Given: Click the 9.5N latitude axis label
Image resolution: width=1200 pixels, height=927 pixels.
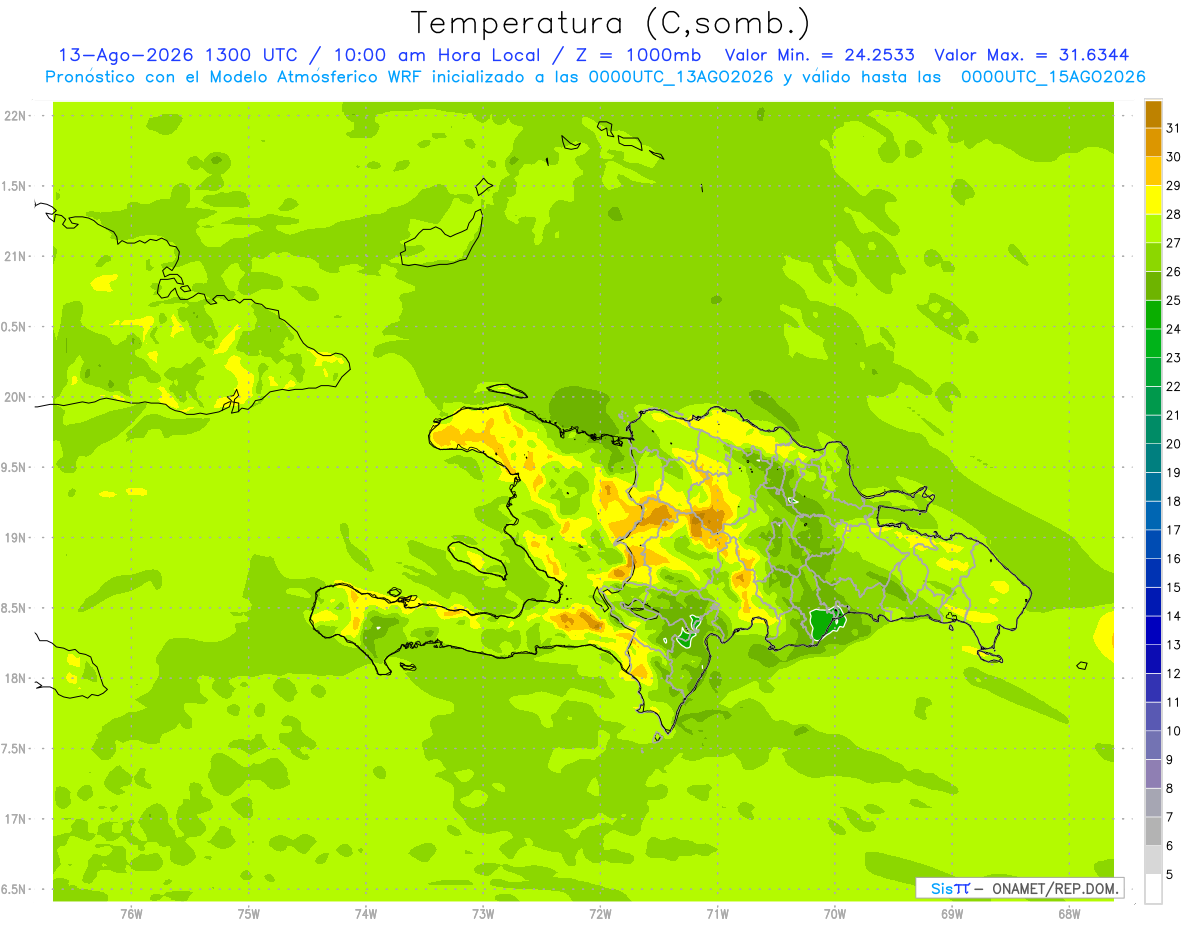Looking at the screenshot, I should pos(15,468).
